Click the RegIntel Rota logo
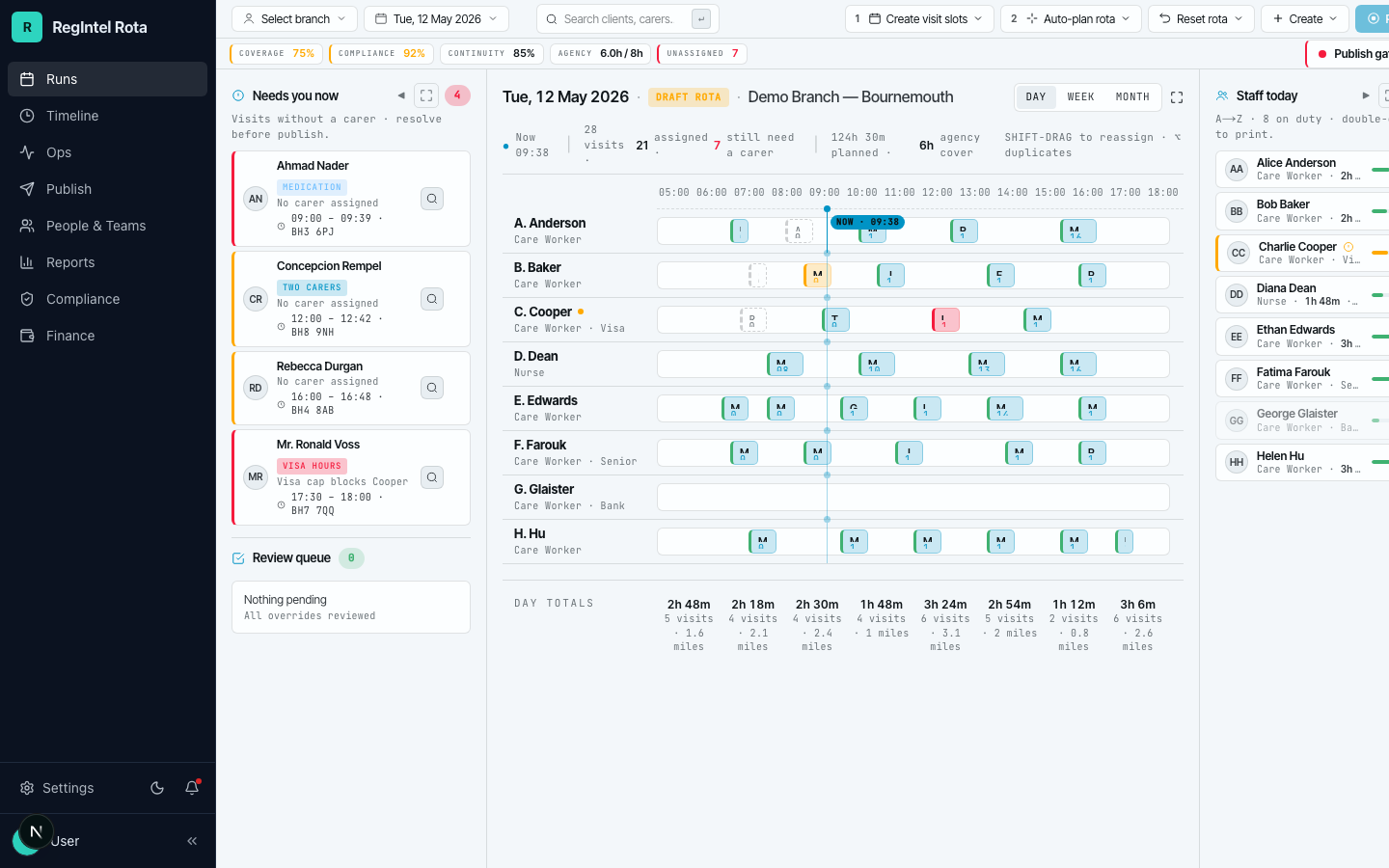 [27, 27]
